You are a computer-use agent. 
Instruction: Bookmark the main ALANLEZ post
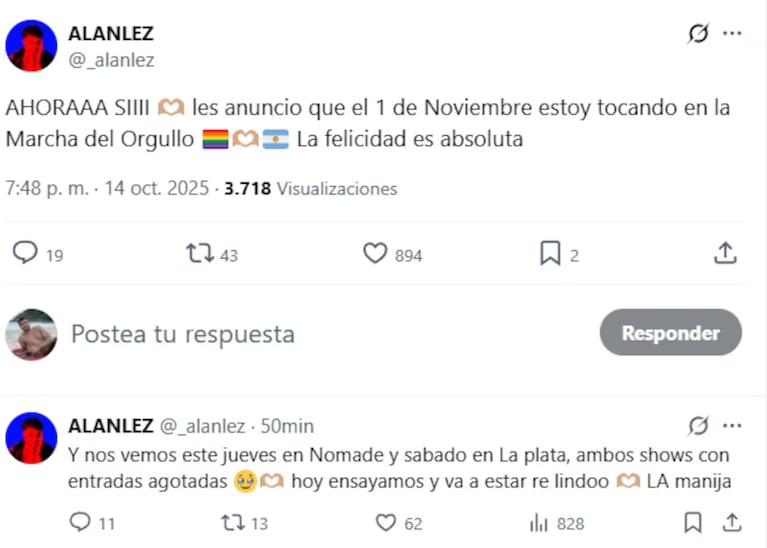pos(550,254)
